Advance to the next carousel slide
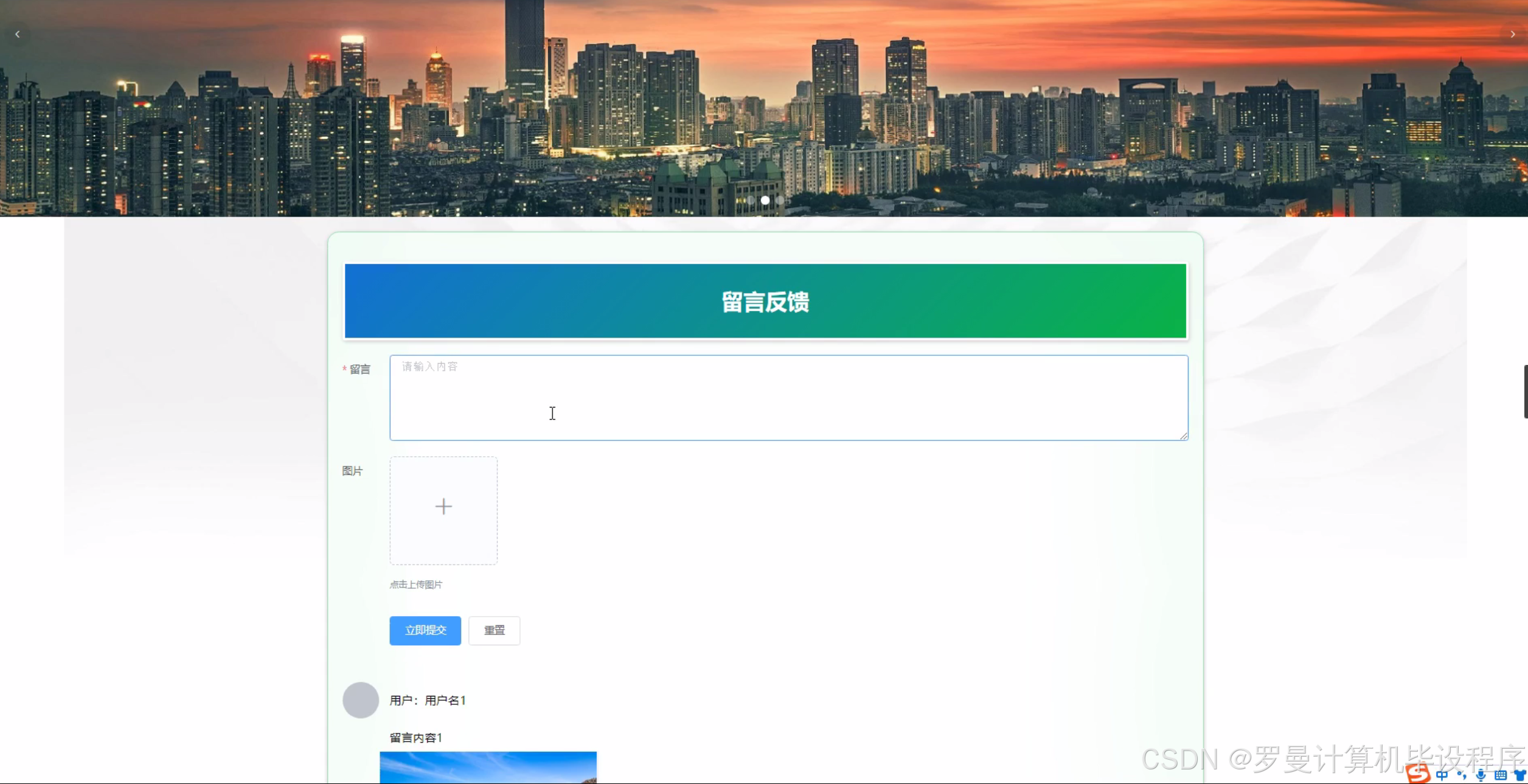1528x784 pixels. pos(1512,35)
